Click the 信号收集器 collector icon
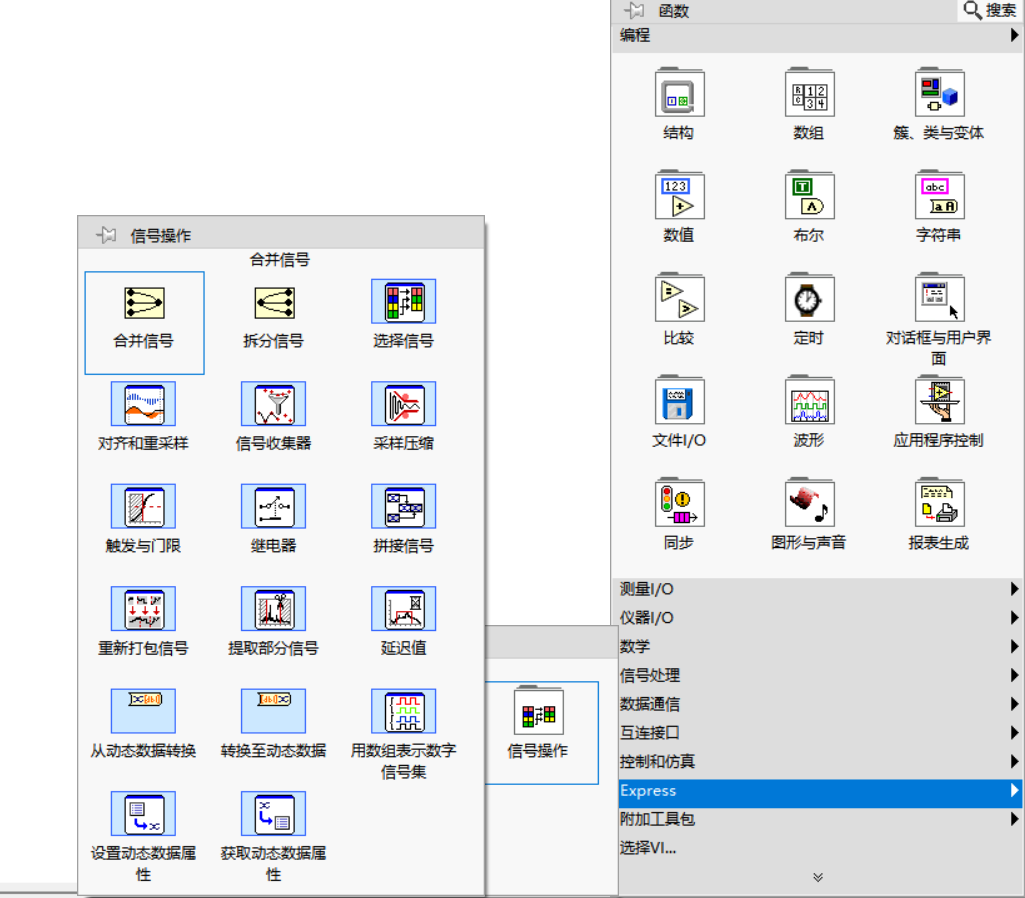This screenshot has width=1025, height=898. click(x=273, y=405)
